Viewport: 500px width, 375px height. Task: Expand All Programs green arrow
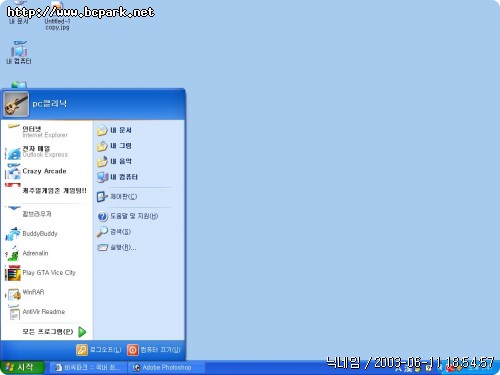[x=82, y=332]
